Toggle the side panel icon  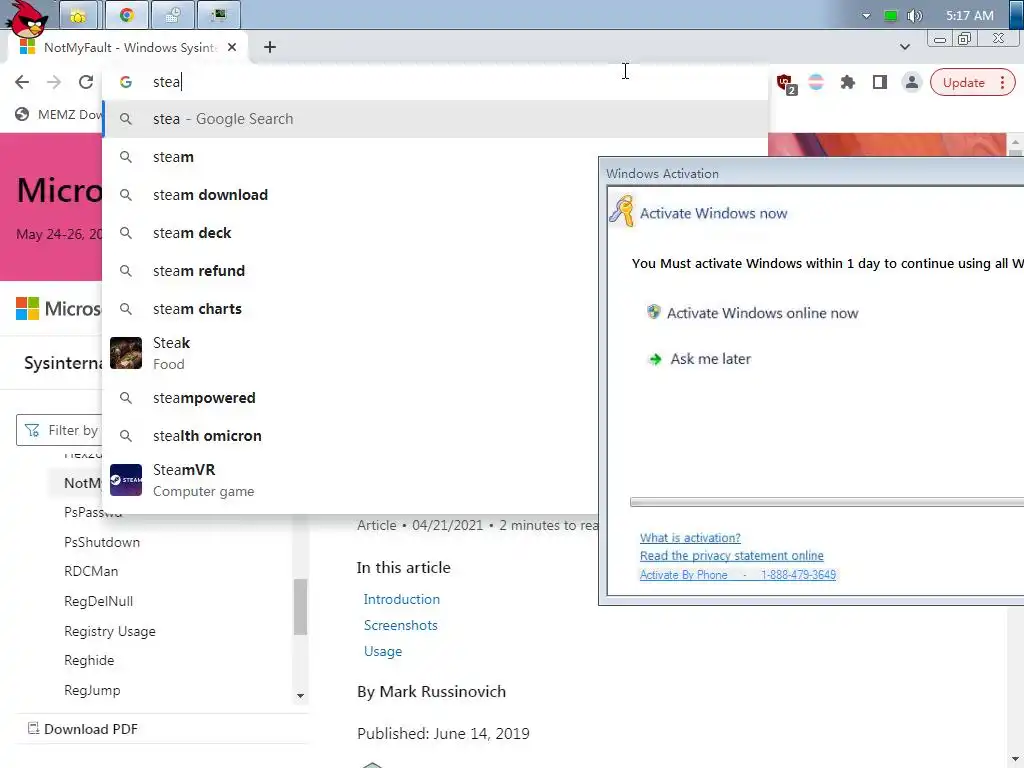tap(880, 82)
